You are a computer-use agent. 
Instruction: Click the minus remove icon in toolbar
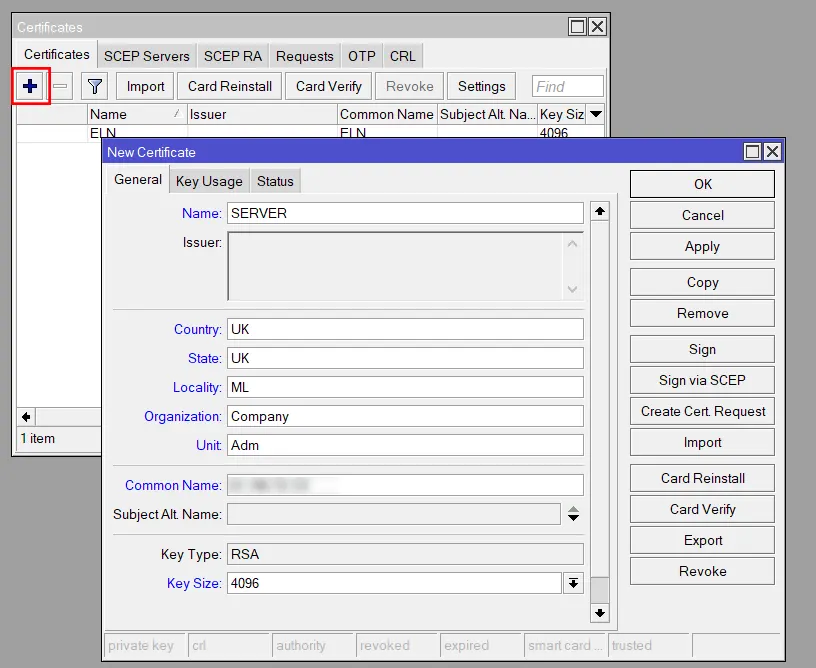click(61, 86)
